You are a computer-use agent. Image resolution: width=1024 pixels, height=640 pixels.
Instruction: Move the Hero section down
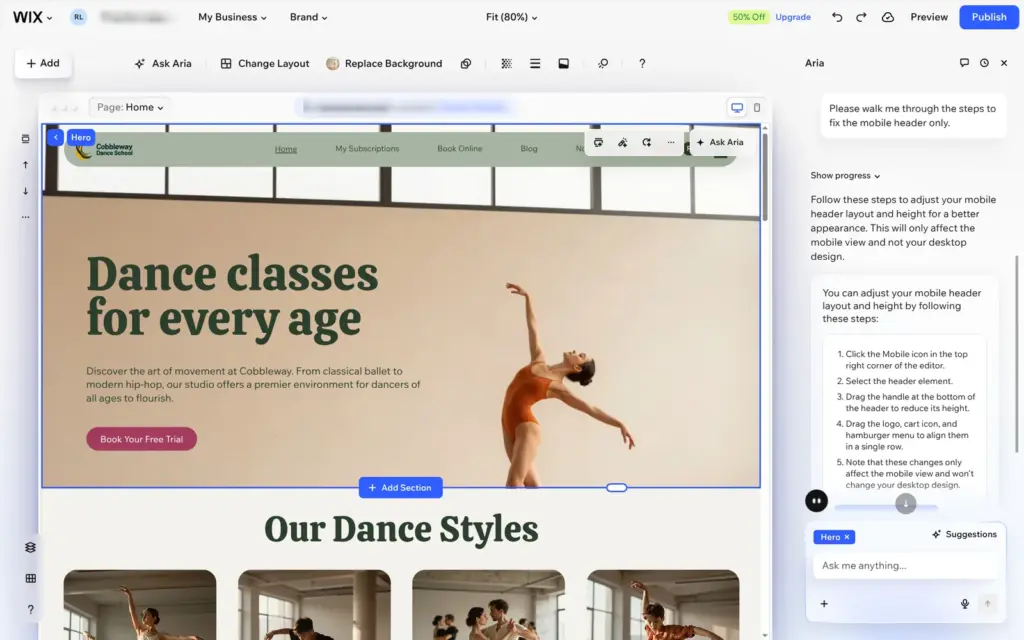(x=25, y=191)
